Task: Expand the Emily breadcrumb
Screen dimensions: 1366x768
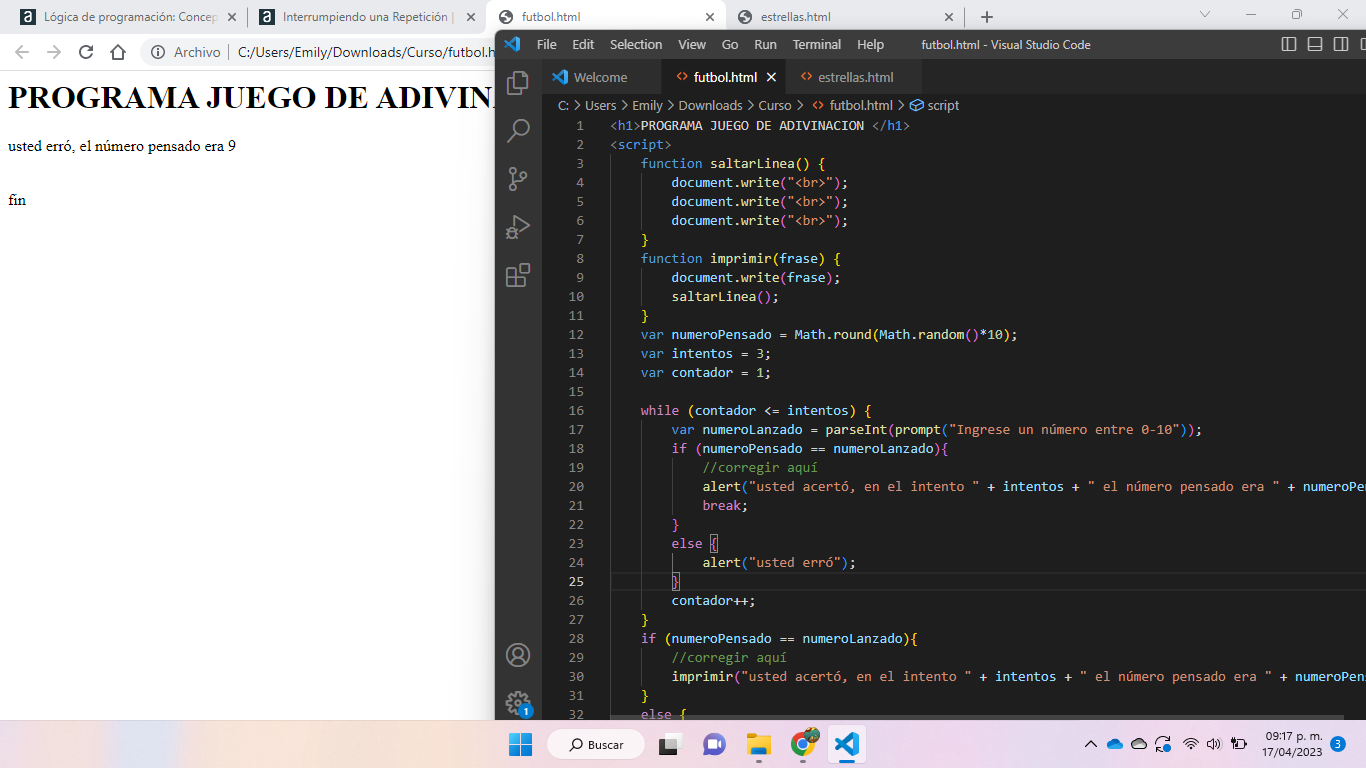Action: pyautogui.click(x=647, y=105)
